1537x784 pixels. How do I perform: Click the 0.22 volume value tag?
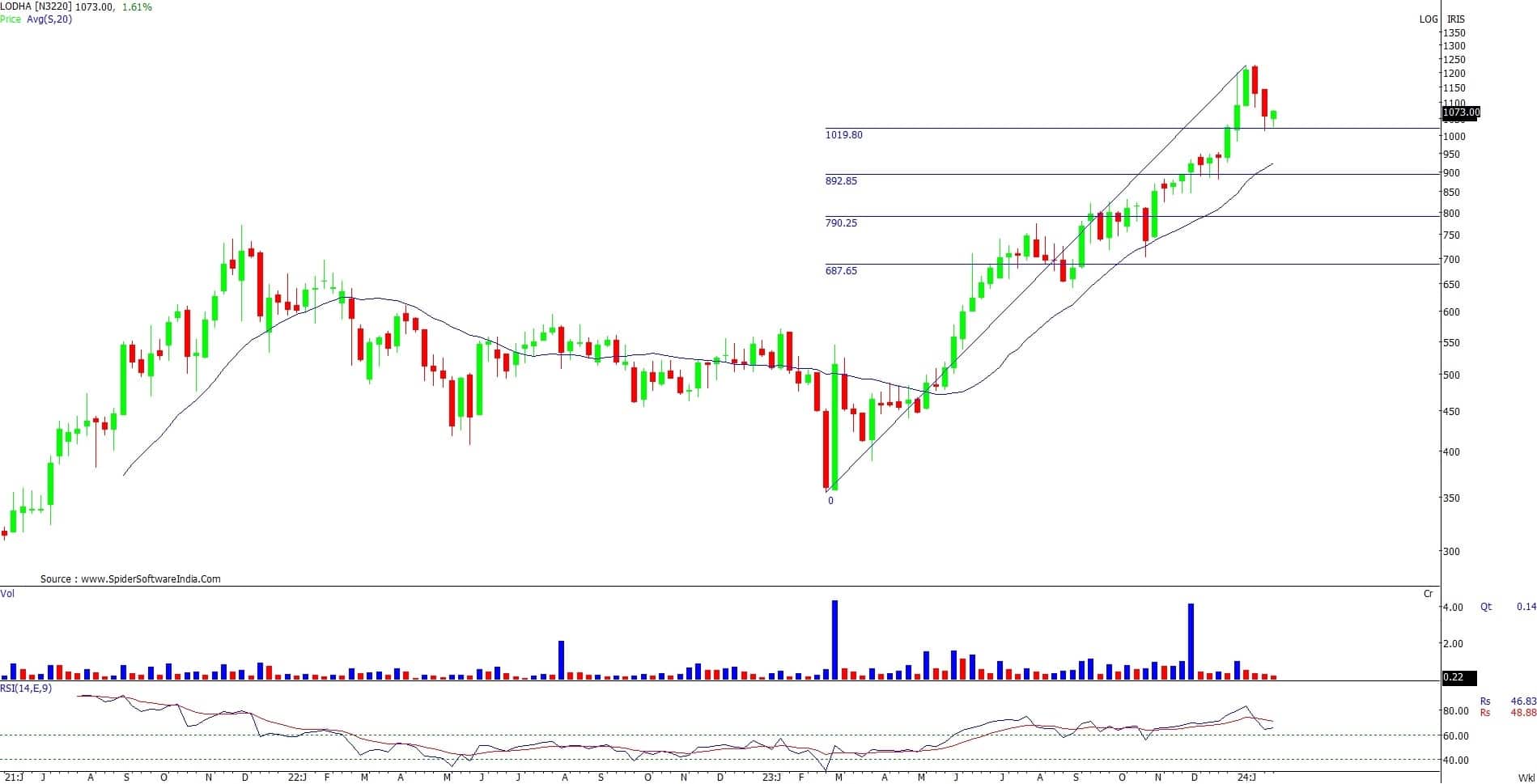click(1460, 677)
